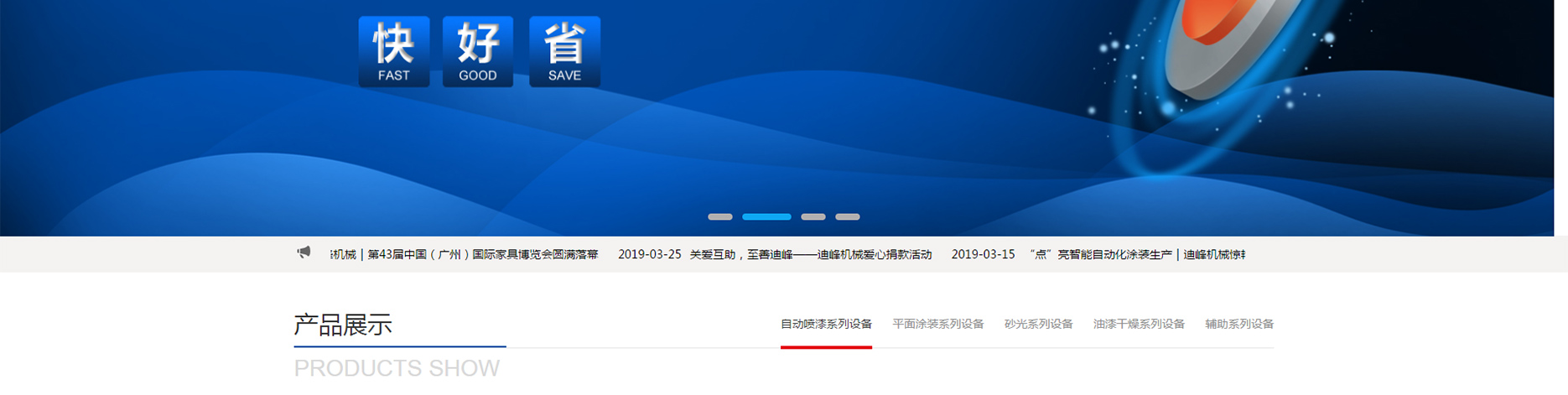Click the 快 FAST tile in banner
The image size is (1568, 395).
393,52
